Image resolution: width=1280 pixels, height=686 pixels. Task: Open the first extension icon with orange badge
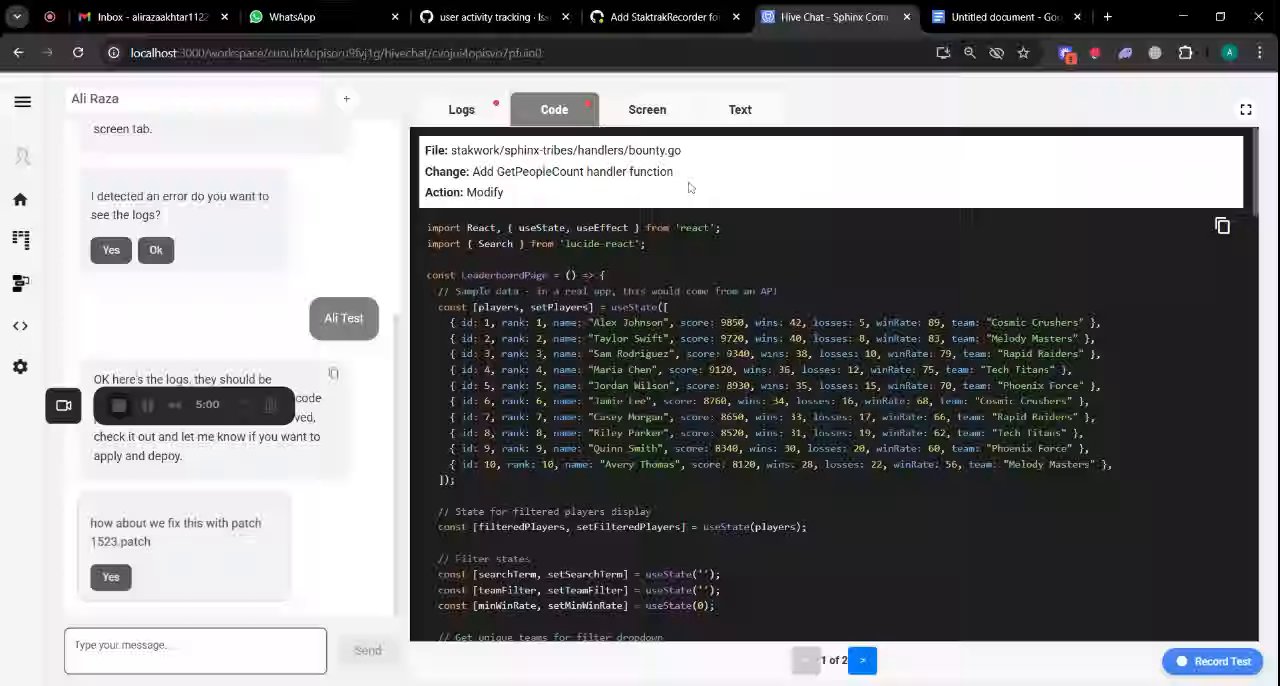[1066, 54]
